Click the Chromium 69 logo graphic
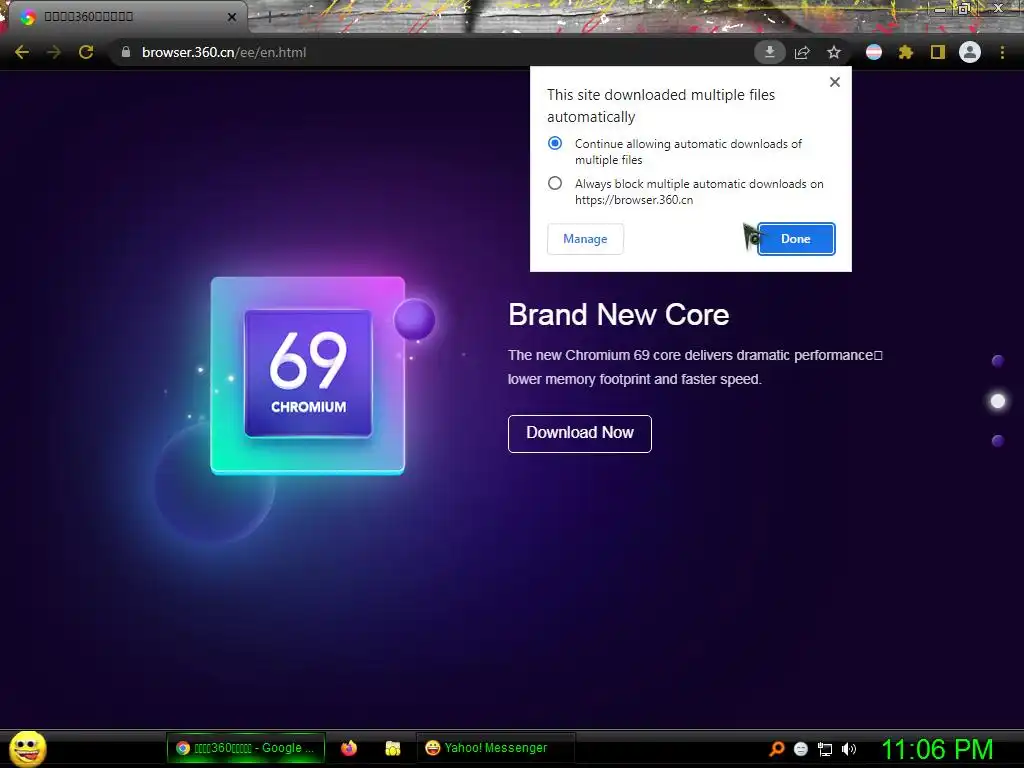This screenshot has height=768, width=1024. pos(308,374)
